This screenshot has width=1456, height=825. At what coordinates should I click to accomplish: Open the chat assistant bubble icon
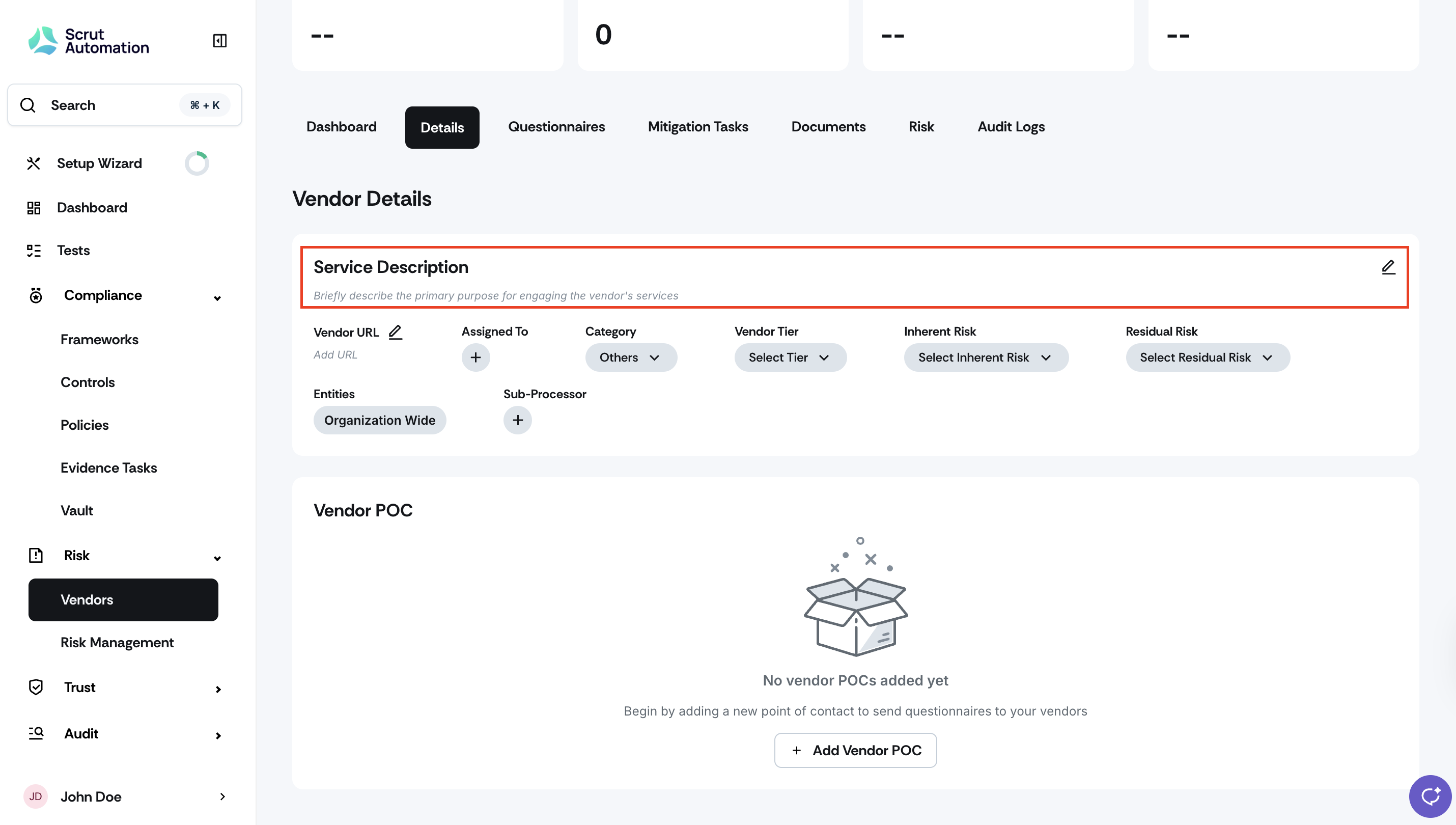tap(1430, 796)
